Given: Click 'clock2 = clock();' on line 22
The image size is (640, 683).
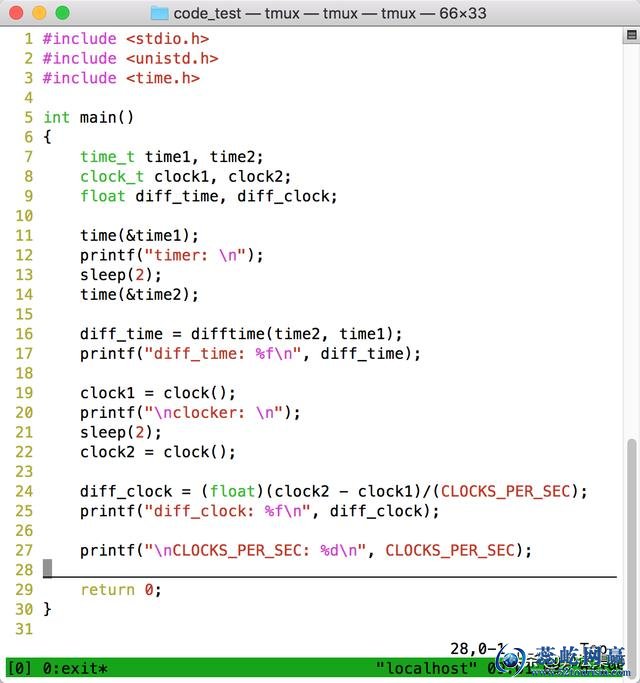Looking at the screenshot, I should click(158, 452).
